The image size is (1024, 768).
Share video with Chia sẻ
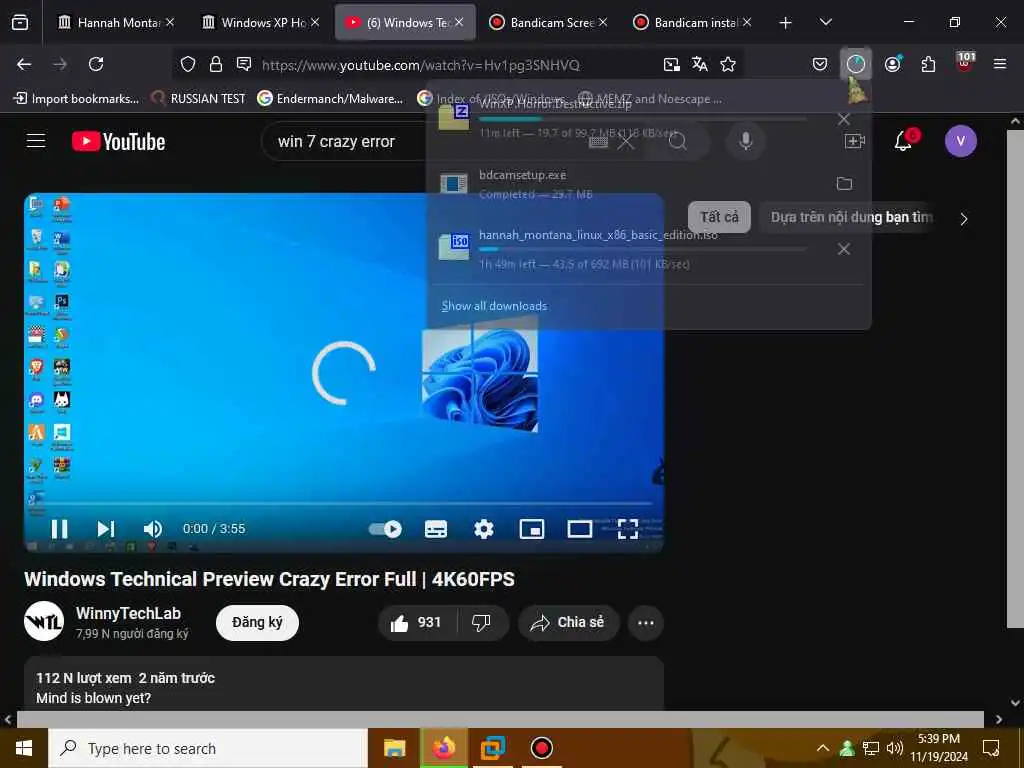tap(568, 622)
